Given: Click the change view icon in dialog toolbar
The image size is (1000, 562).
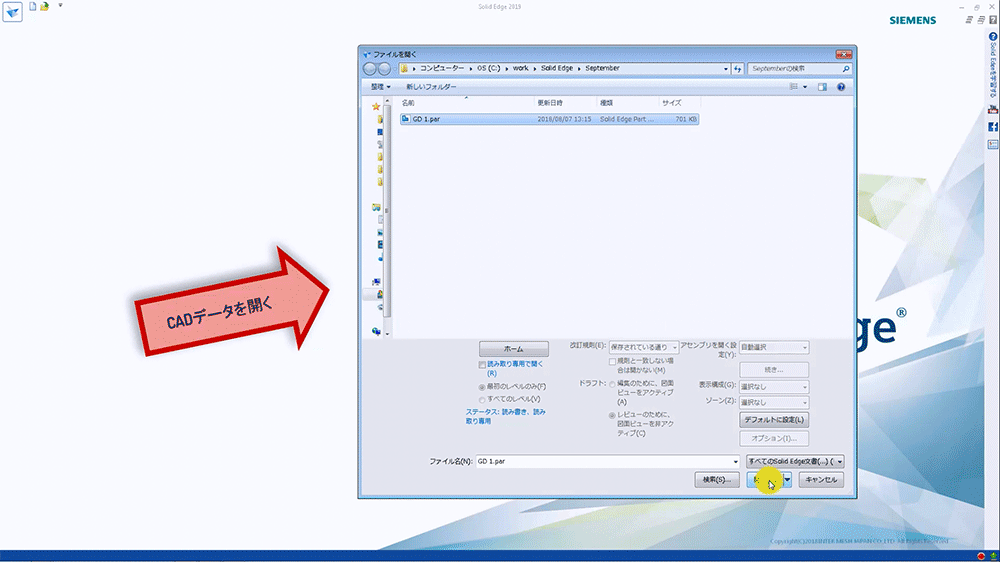Looking at the screenshot, I should tap(794, 87).
